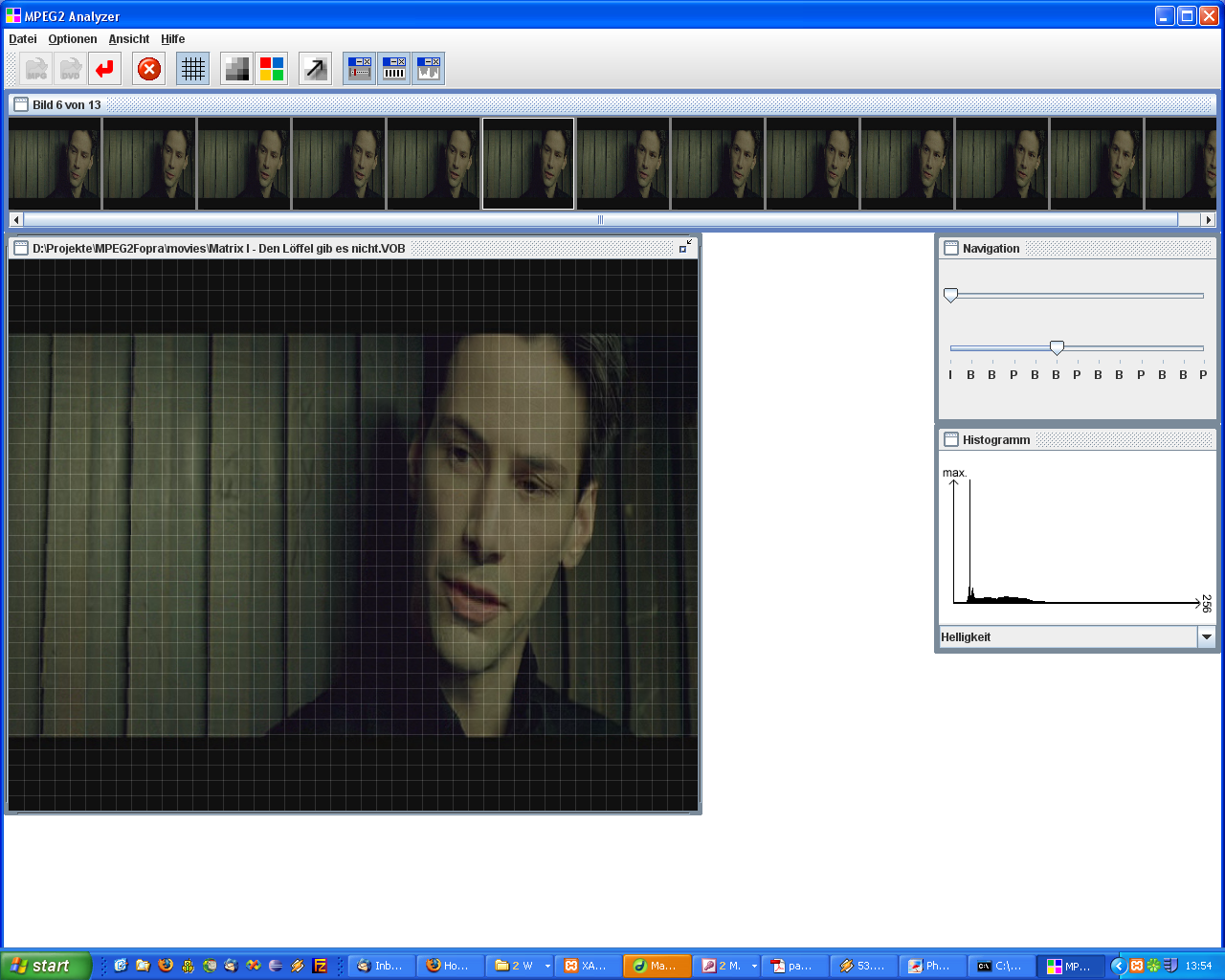The image size is (1225, 980).
Task: Open the 'Ho...' Firefox taskbar button
Action: pos(451,966)
